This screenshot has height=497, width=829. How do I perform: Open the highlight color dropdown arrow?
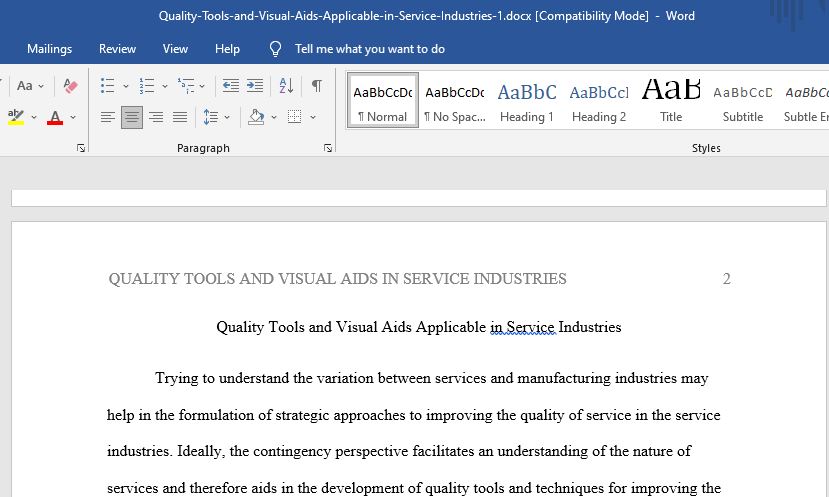(34, 117)
